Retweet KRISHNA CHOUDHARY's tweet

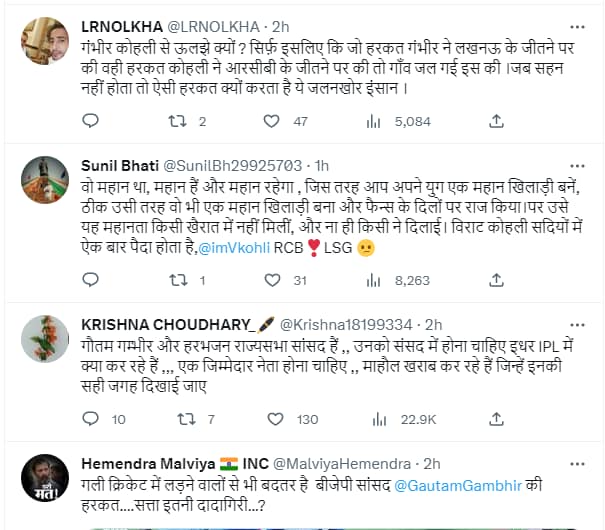tap(186, 419)
